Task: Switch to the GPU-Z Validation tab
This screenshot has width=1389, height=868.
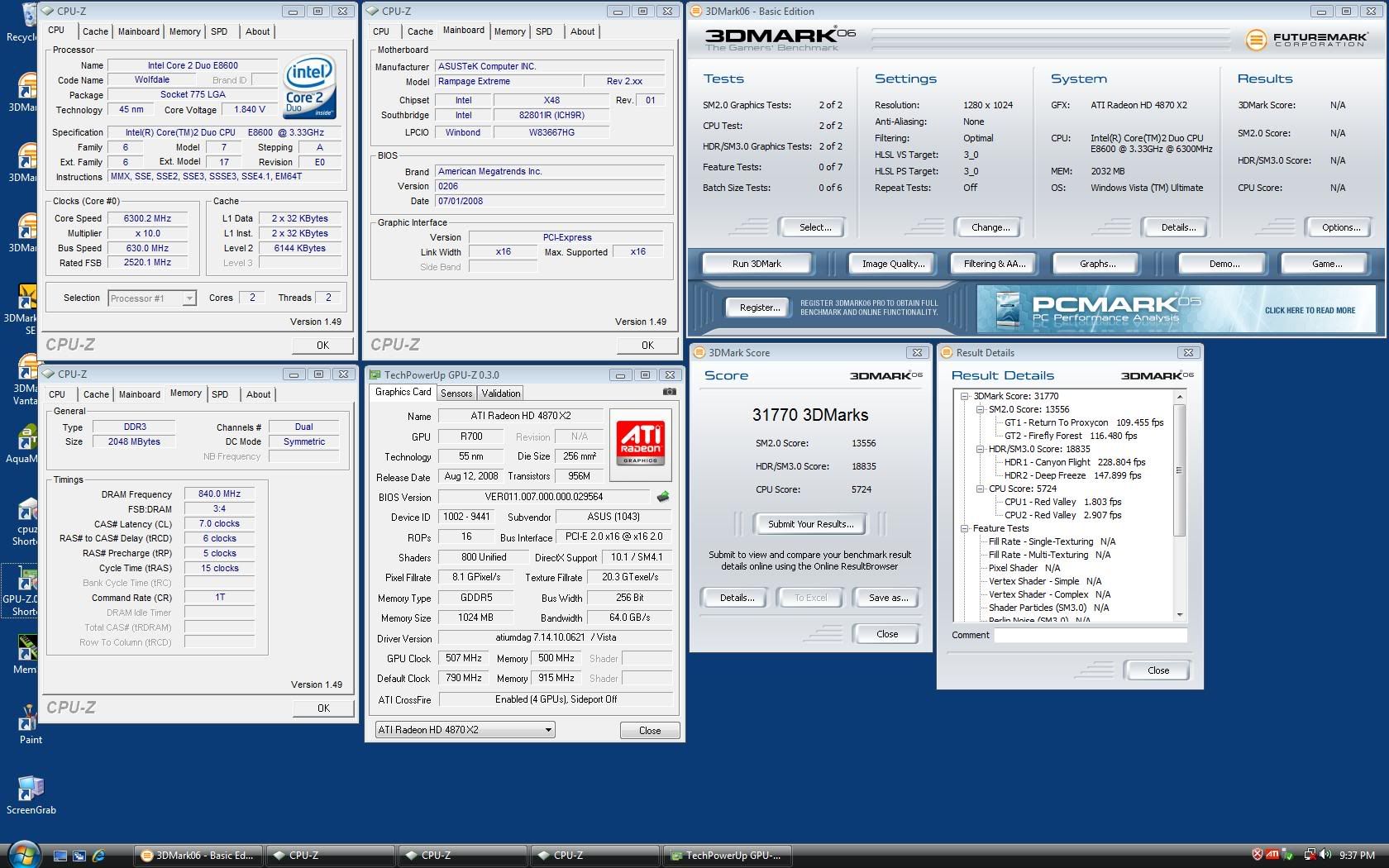Action: (501, 393)
